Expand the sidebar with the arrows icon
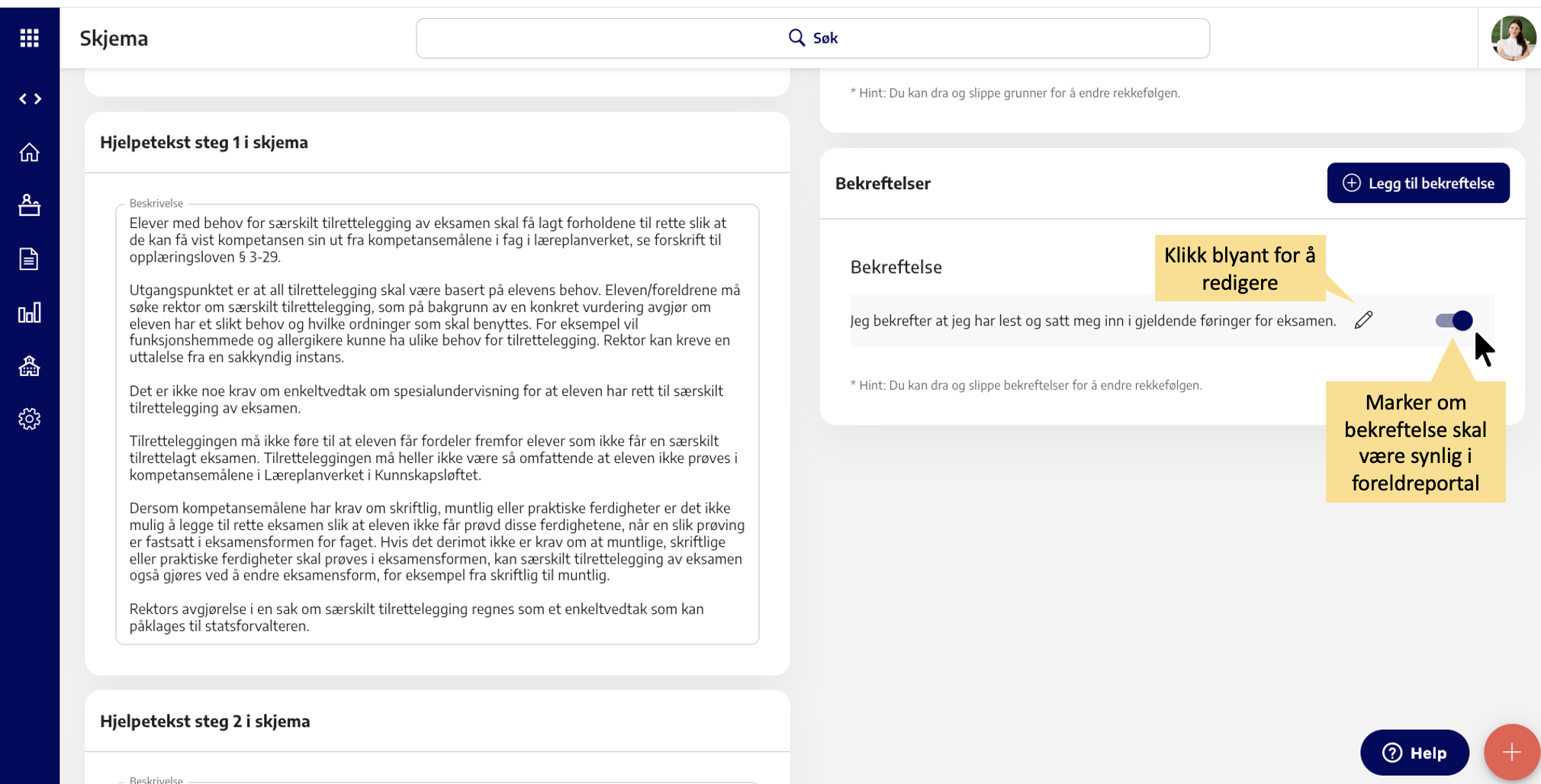The height and width of the screenshot is (784, 1541). pyautogui.click(x=30, y=99)
